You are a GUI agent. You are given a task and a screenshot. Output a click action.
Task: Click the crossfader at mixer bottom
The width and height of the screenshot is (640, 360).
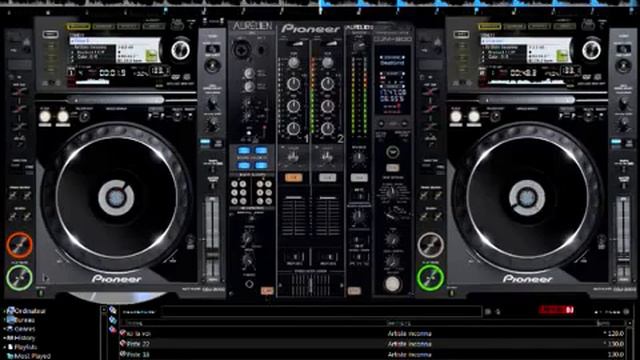coord(311,284)
